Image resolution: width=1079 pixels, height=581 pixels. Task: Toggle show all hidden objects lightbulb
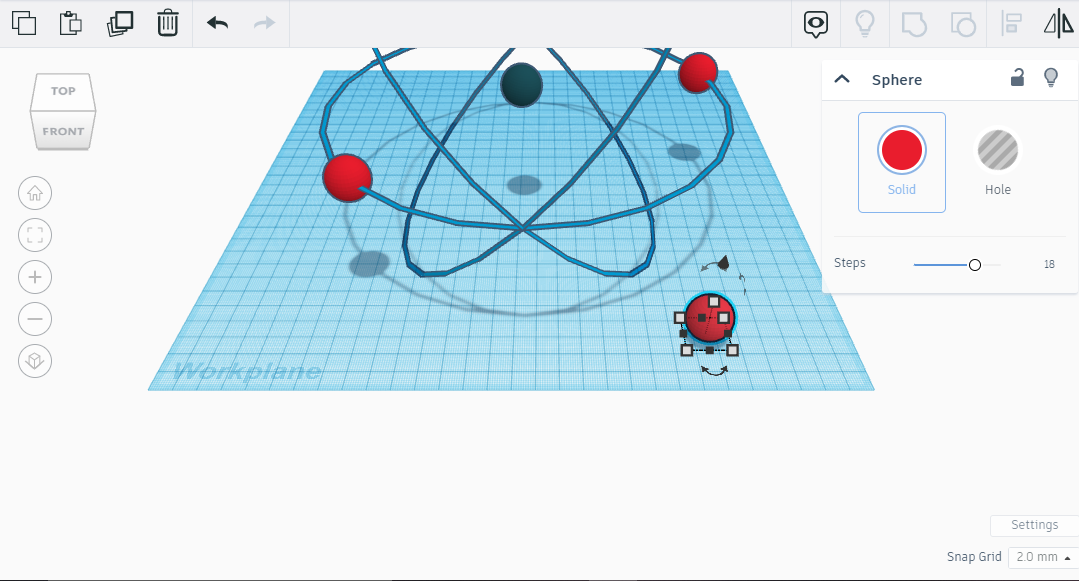pyautogui.click(x=865, y=22)
